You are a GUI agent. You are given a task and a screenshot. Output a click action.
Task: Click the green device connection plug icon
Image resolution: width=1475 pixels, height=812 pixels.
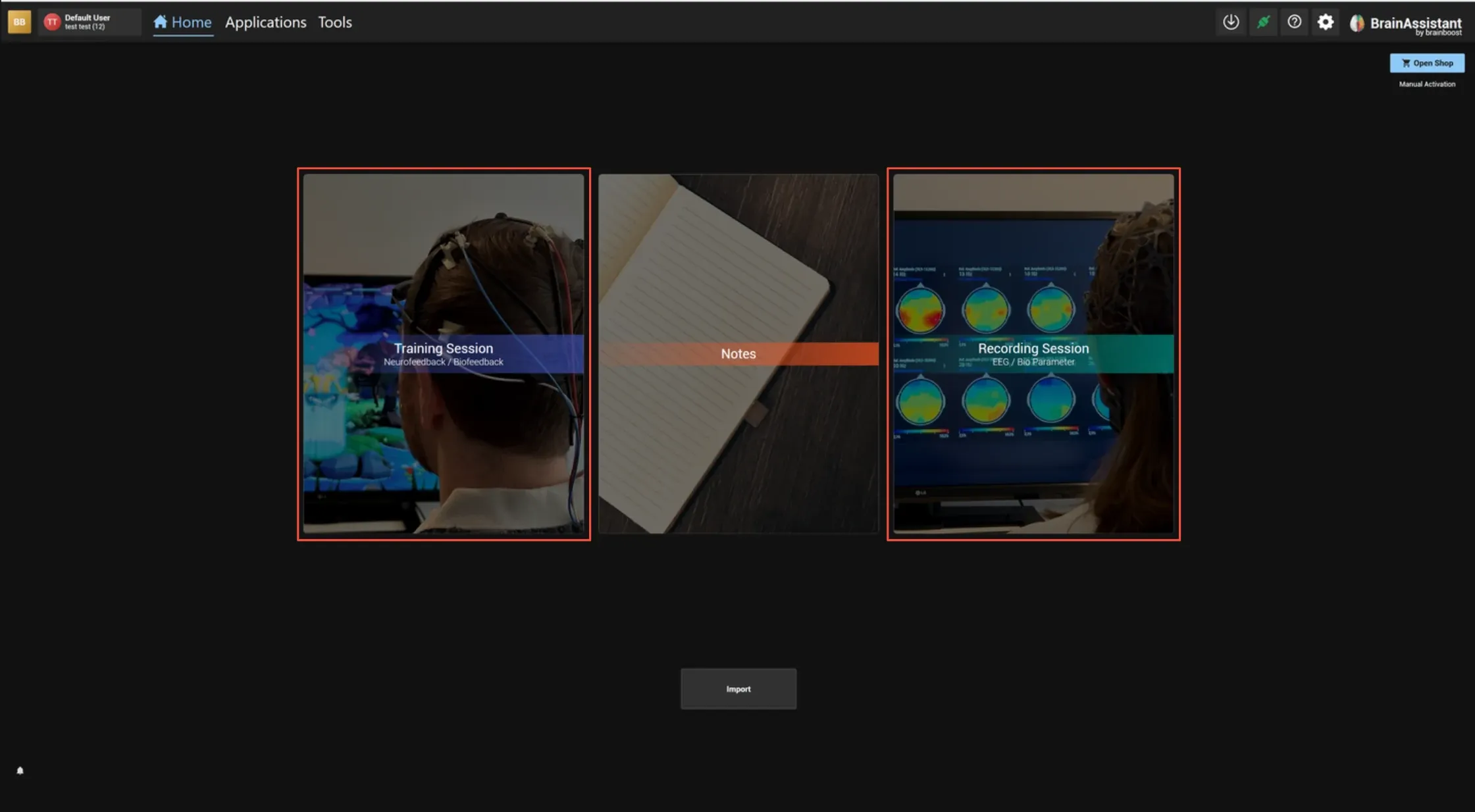1262,22
